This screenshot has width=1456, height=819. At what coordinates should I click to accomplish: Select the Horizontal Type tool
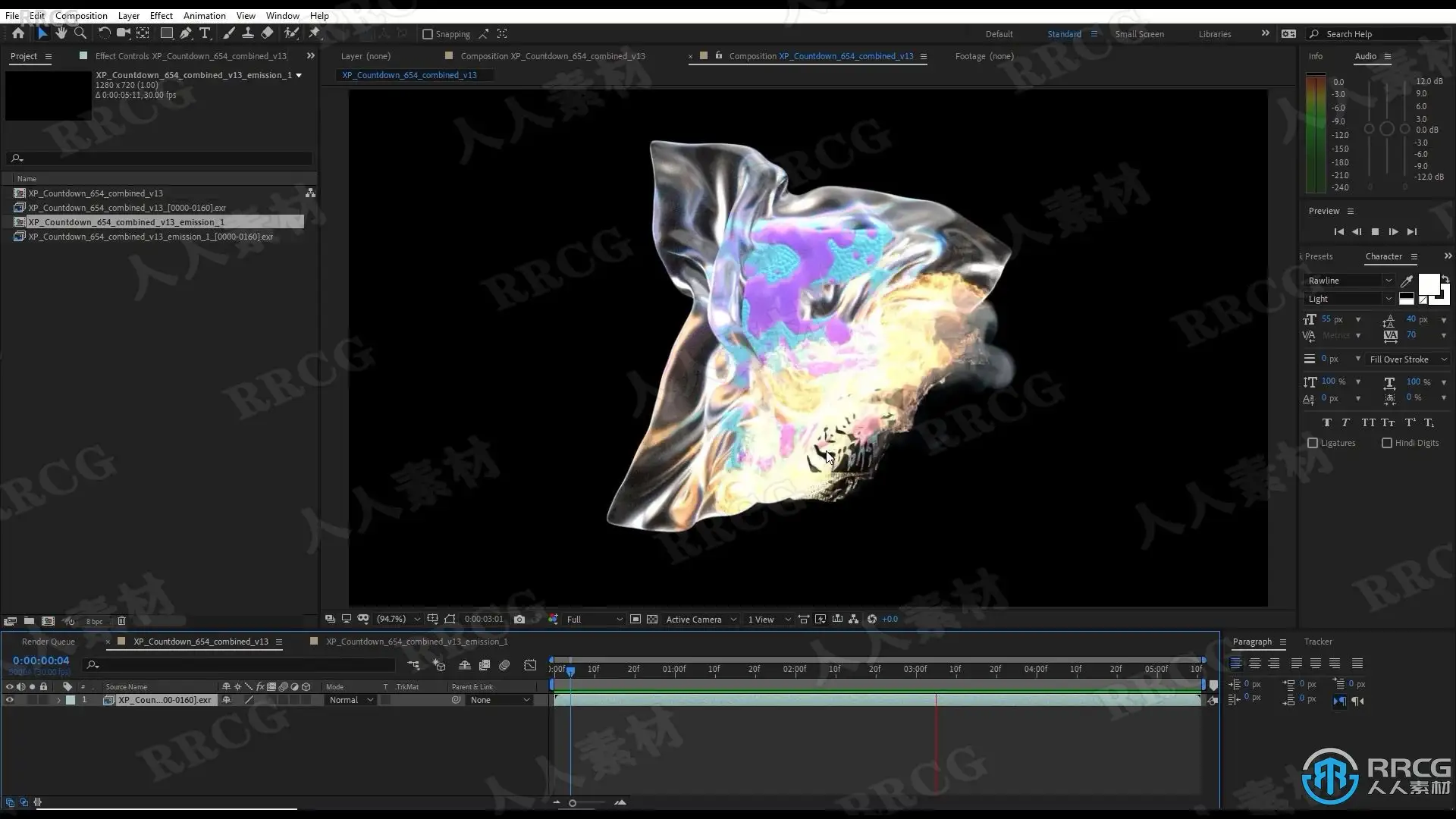click(x=205, y=33)
